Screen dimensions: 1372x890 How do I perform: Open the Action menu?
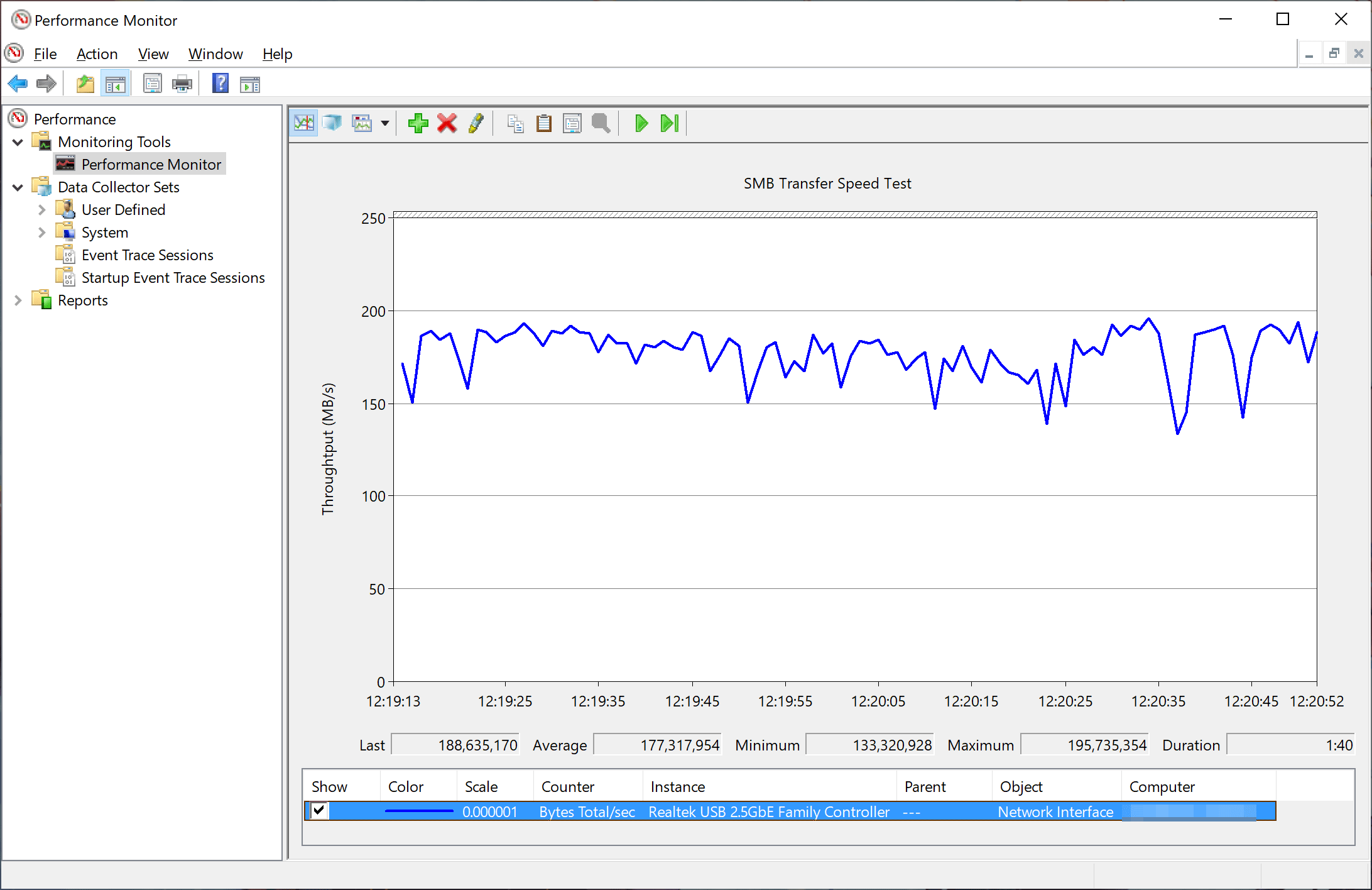pos(97,54)
